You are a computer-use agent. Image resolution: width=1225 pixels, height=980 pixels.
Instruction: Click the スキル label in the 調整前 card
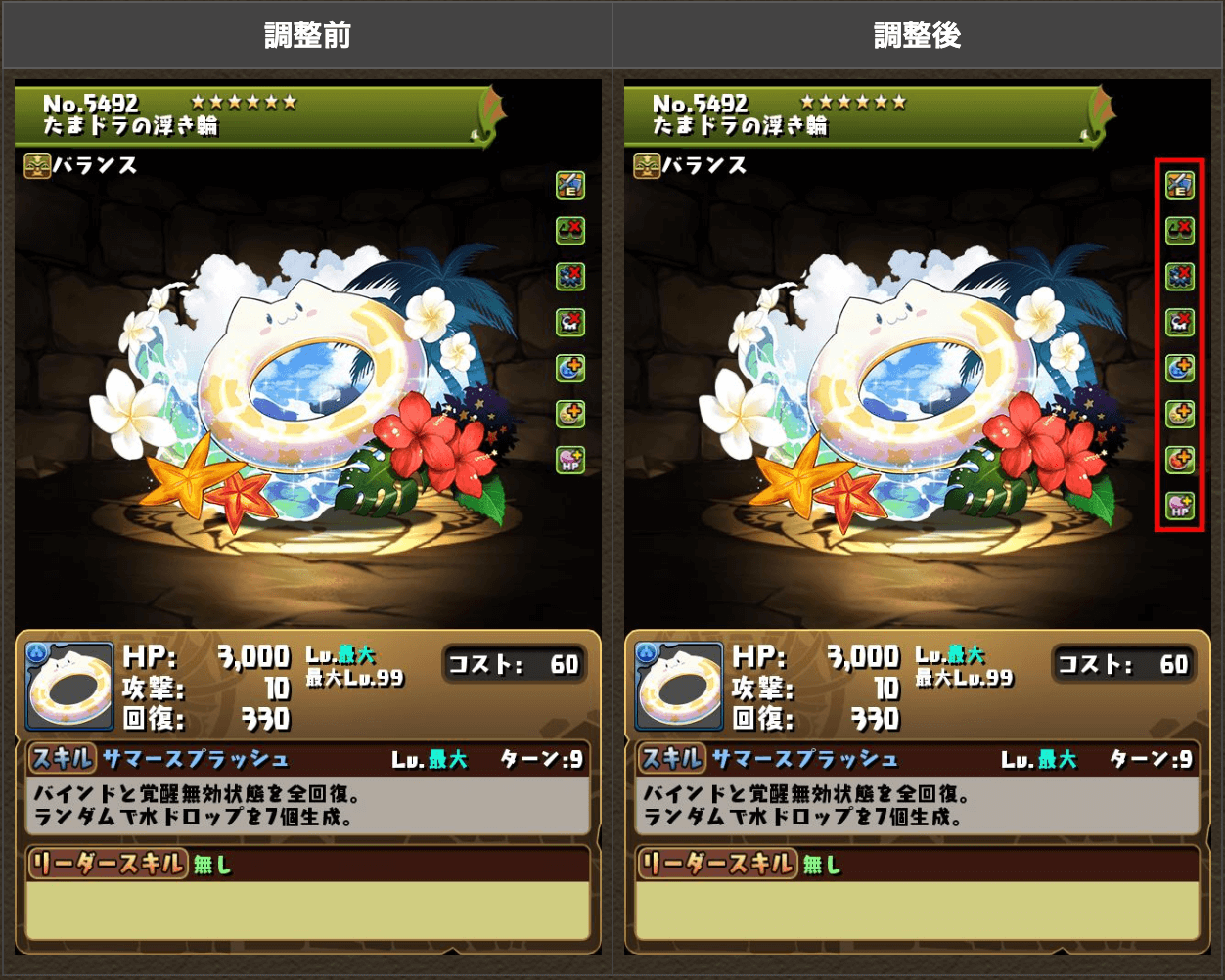[63, 758]
